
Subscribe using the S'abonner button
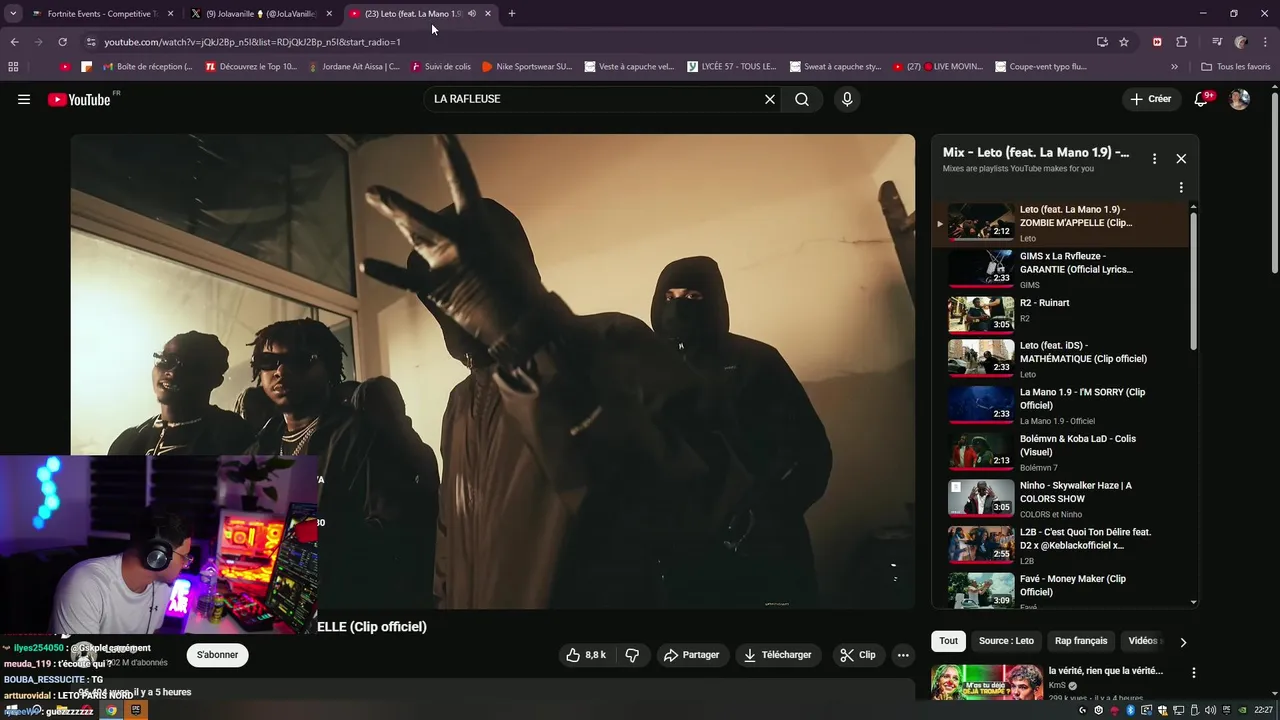coord(217,655)
